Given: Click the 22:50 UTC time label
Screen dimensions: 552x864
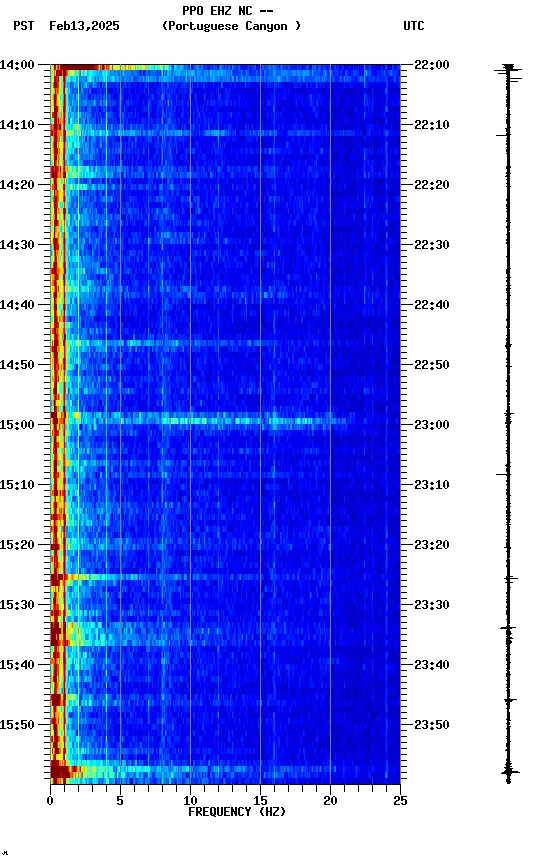Looking at the screenshot, I should 432,365.
